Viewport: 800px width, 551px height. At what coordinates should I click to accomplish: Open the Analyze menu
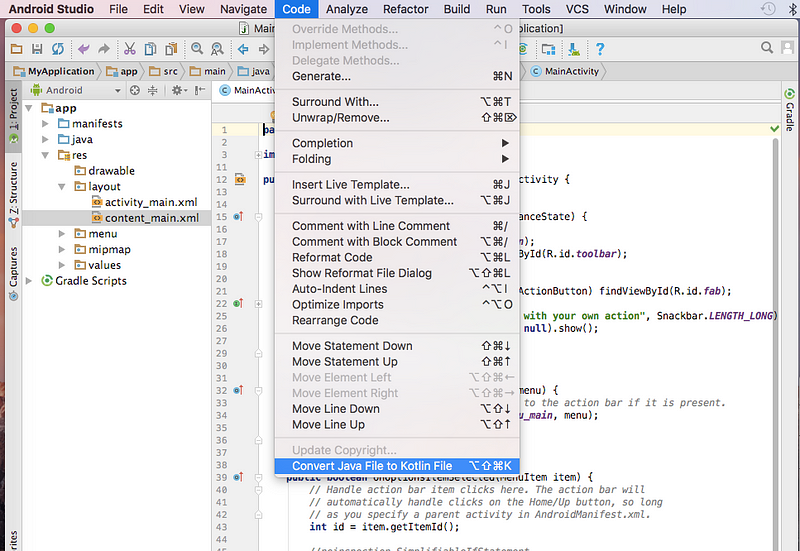(347, 9)
